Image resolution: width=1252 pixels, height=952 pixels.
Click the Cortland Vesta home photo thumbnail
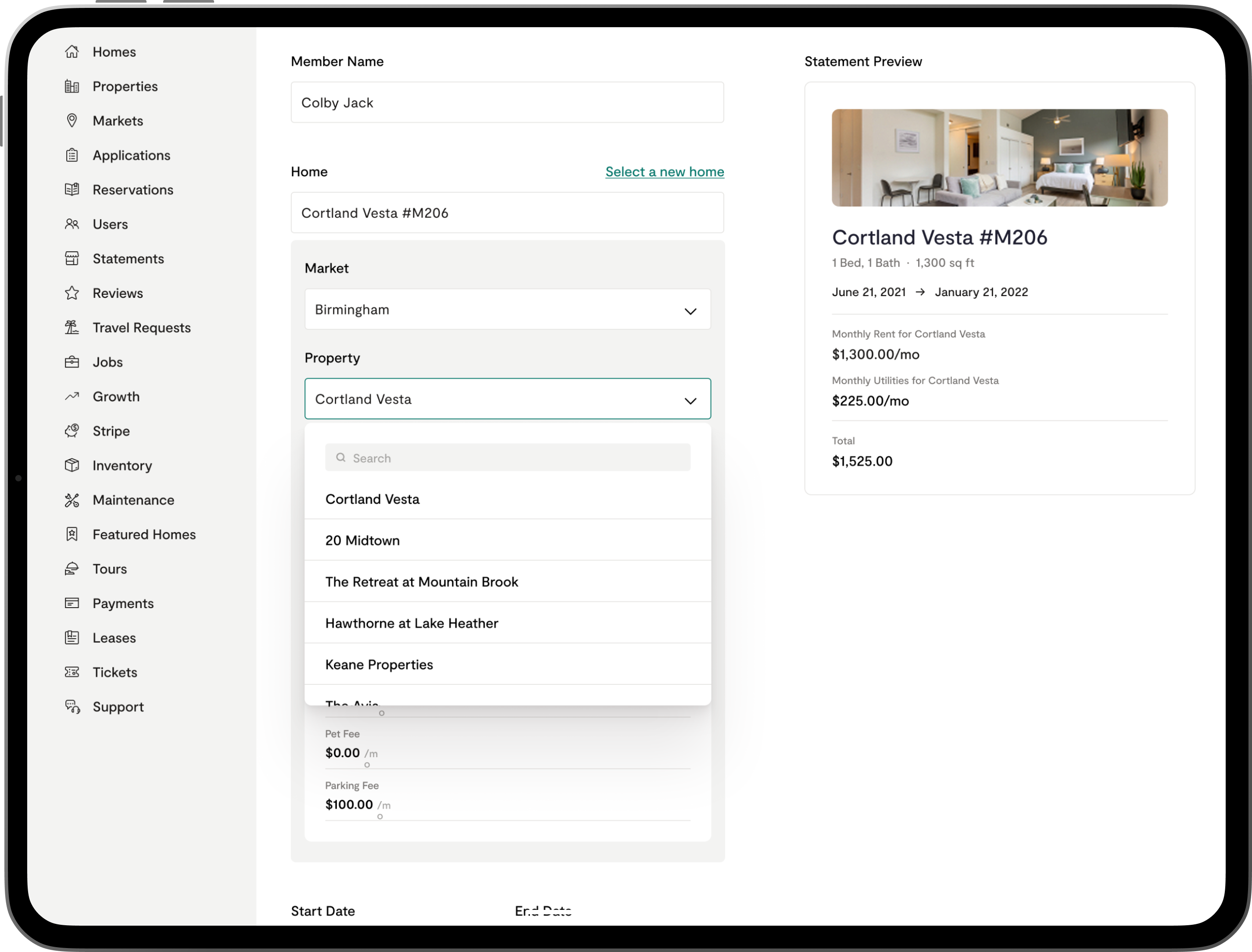(x=999, y=157)
